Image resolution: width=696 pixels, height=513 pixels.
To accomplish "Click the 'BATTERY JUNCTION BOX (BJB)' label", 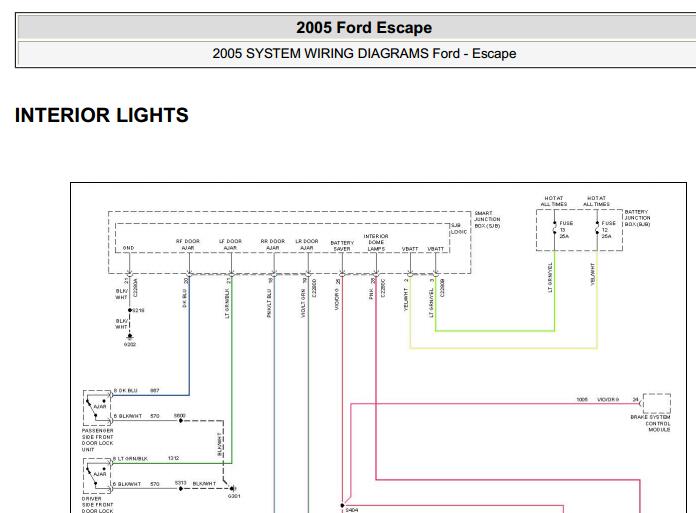I will click(x=637, y=218).
